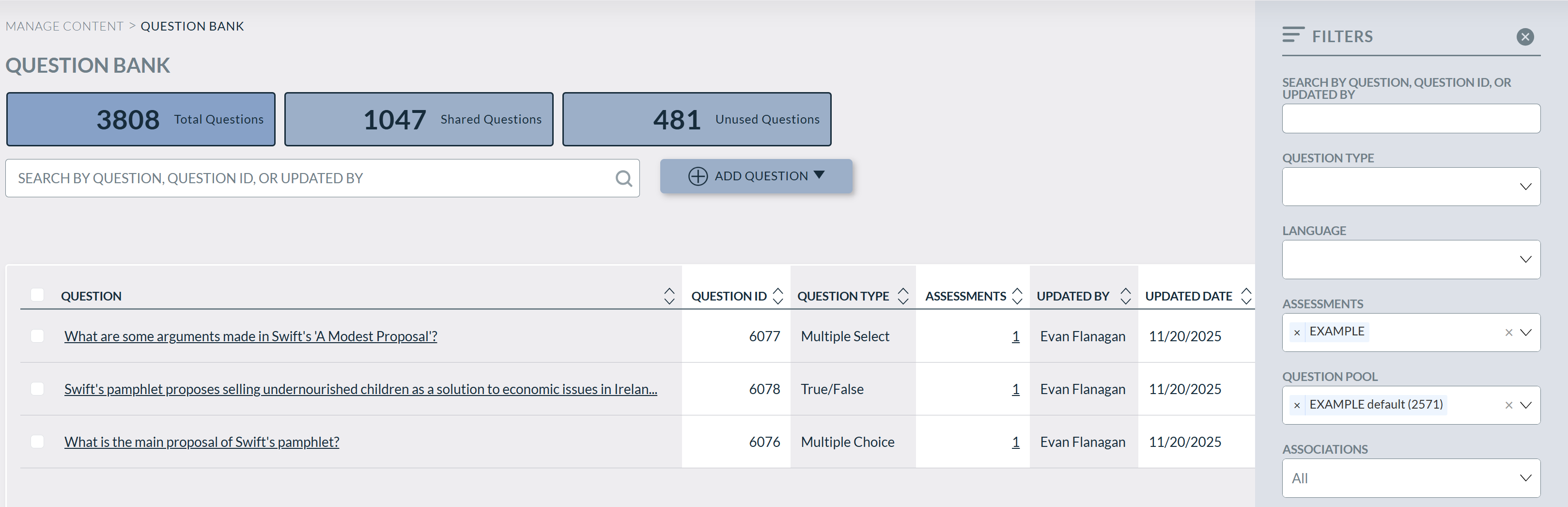The height and width of the screenshot is (507, 1568).
Task: Click the Add Question button
Action: (756, 176)
